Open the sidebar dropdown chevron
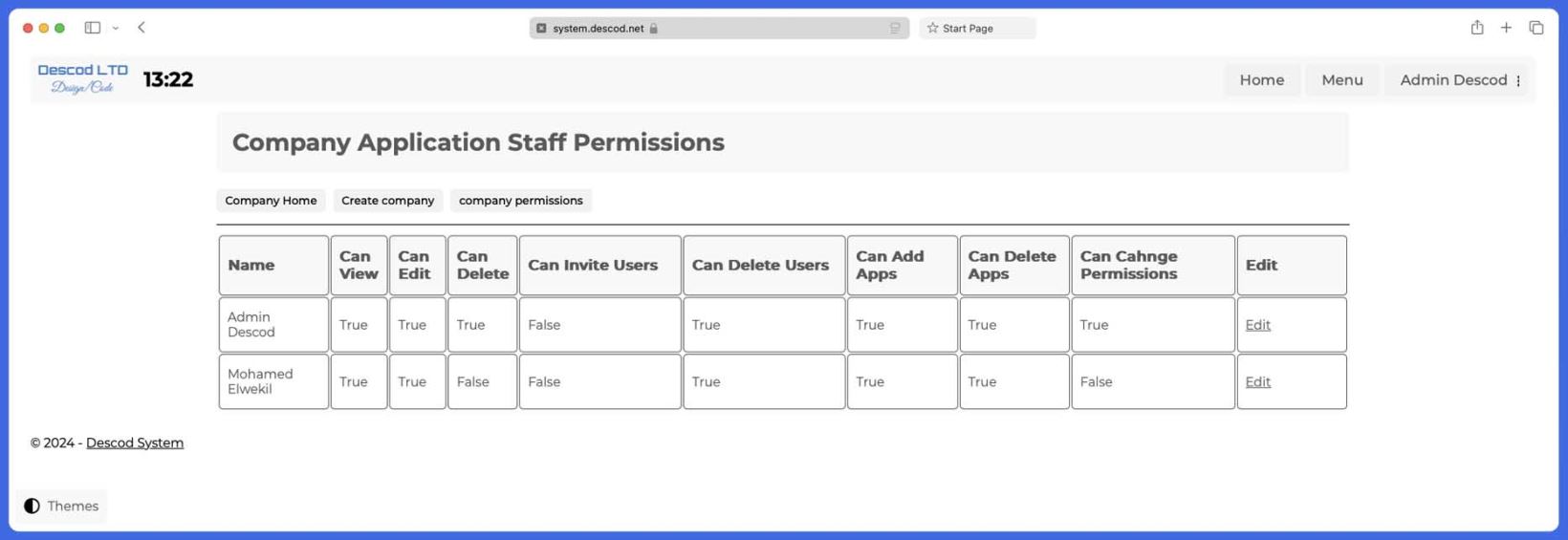 tap(116, 29)
